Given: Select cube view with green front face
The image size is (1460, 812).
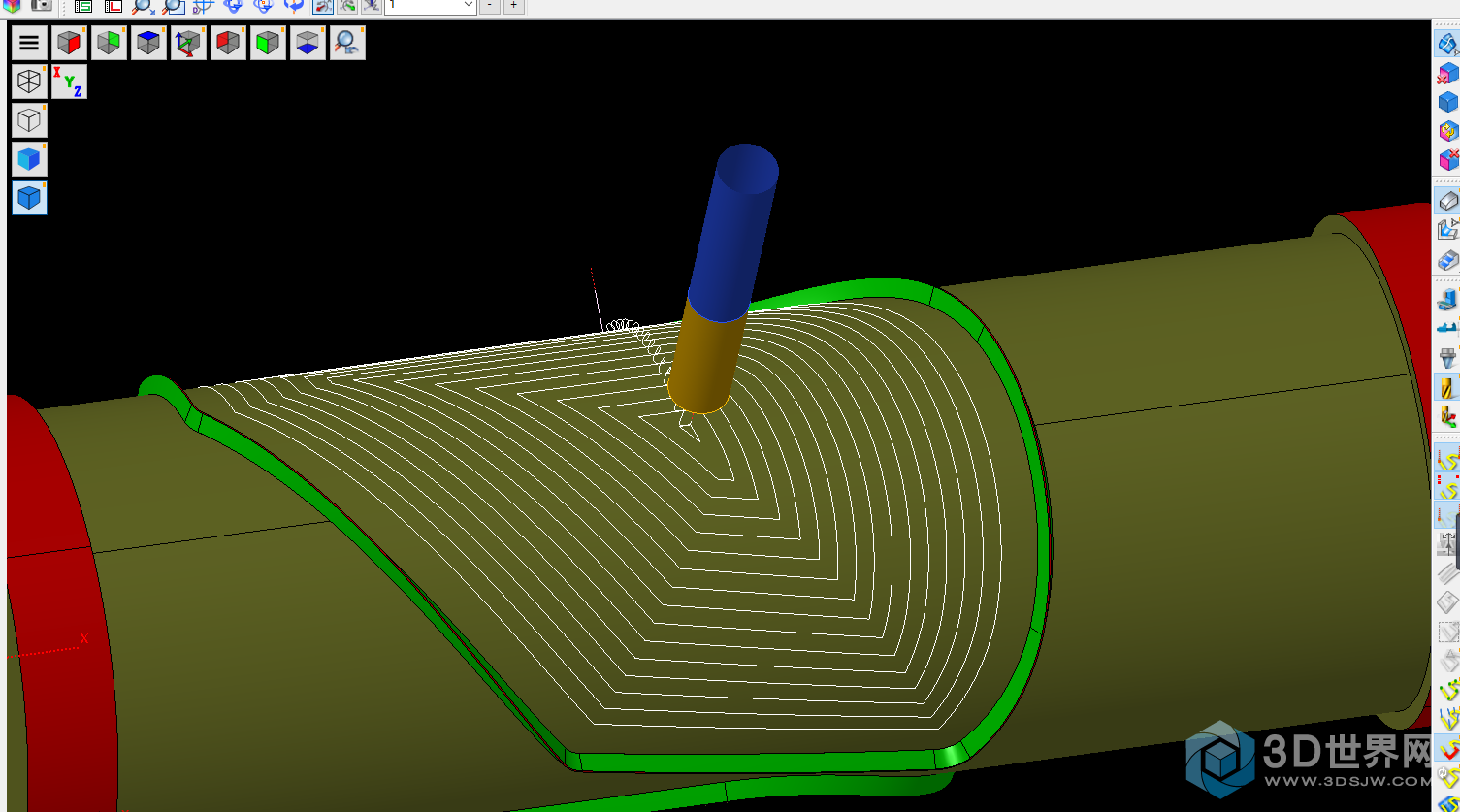Looking at the screenshot, I should pyautogui.click(x=268, y=43).
